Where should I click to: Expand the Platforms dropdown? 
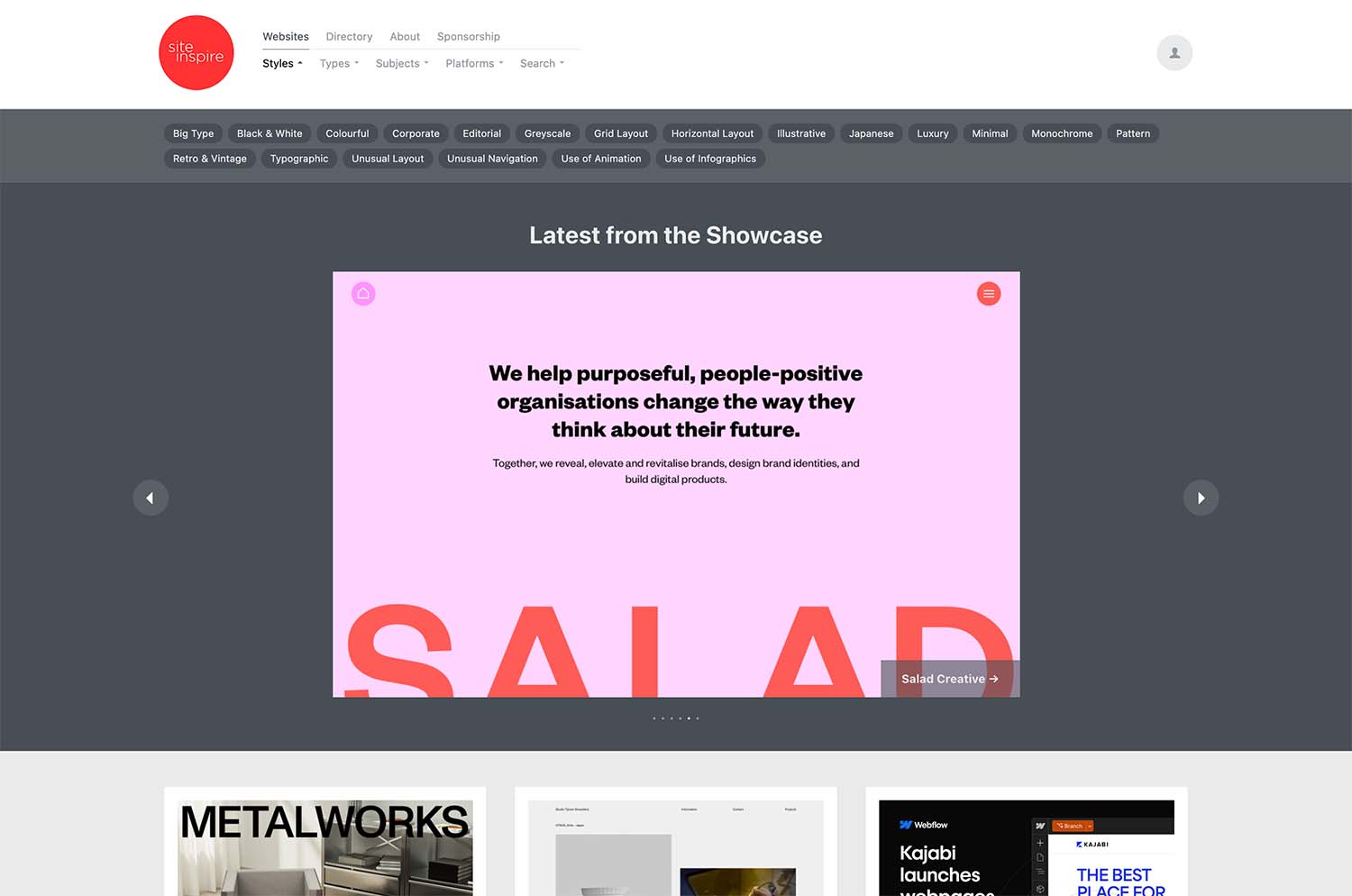(x=474, y=63)
